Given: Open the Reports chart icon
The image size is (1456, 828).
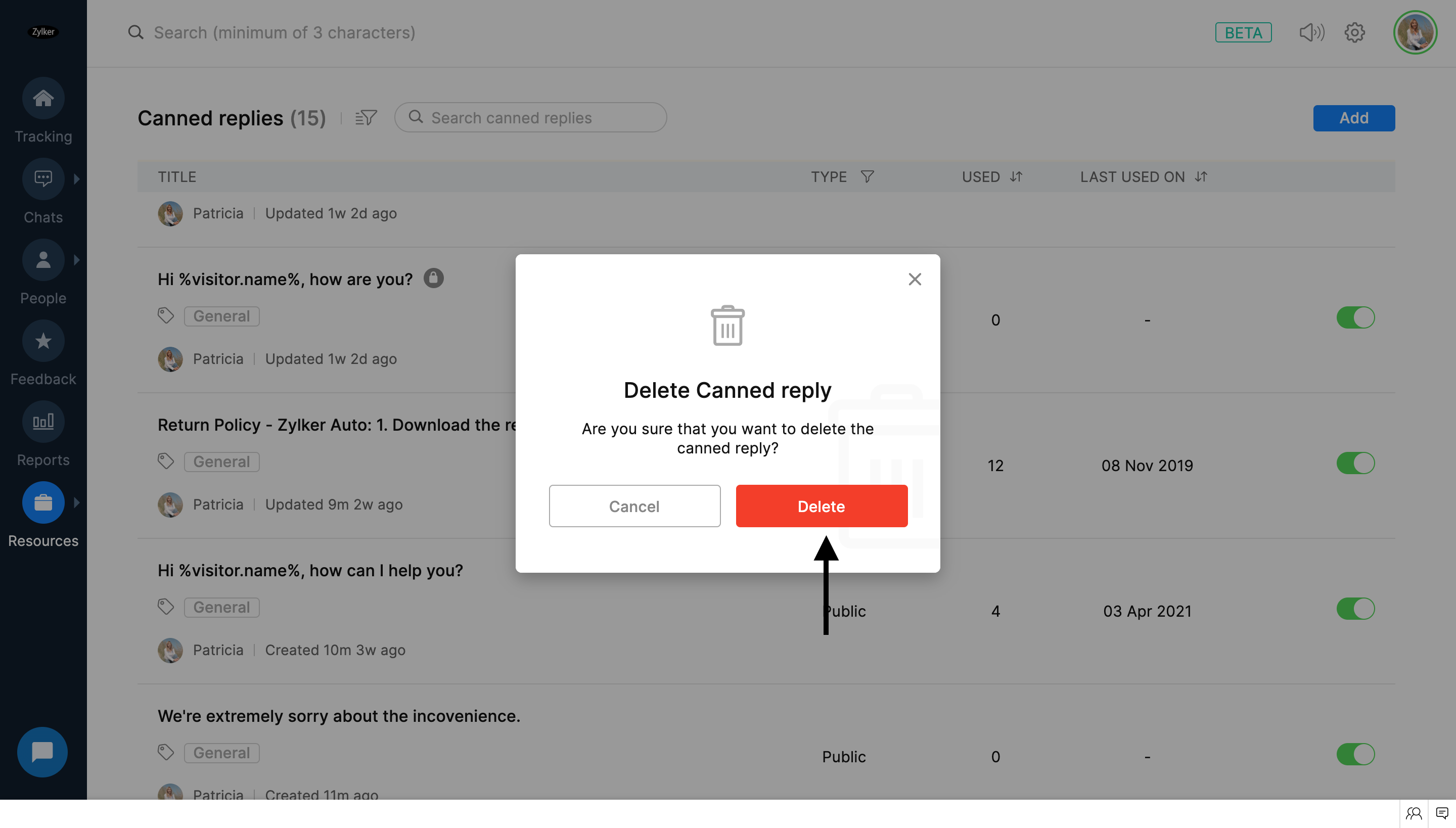Looking at the screenshot, I should click(x=43, y=422).
